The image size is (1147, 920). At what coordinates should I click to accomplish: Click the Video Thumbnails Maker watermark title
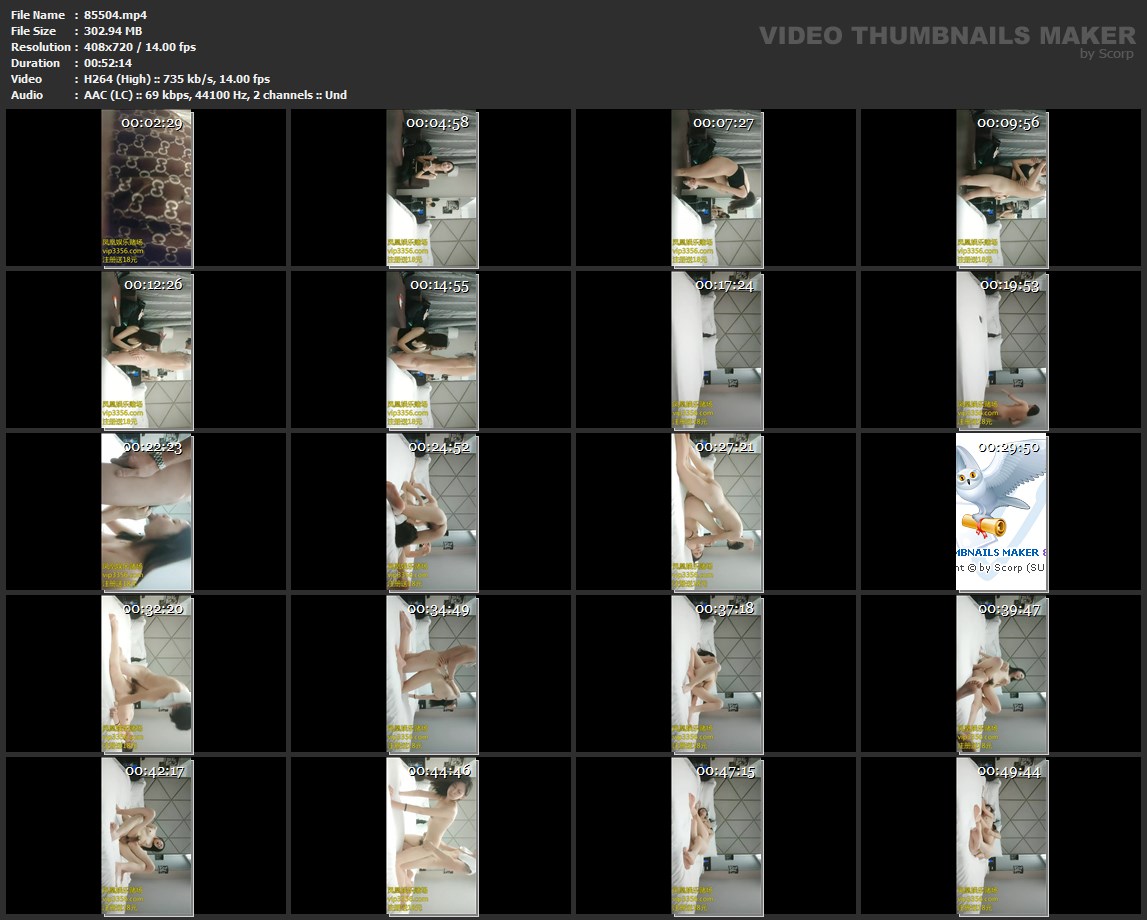point(946,36)
